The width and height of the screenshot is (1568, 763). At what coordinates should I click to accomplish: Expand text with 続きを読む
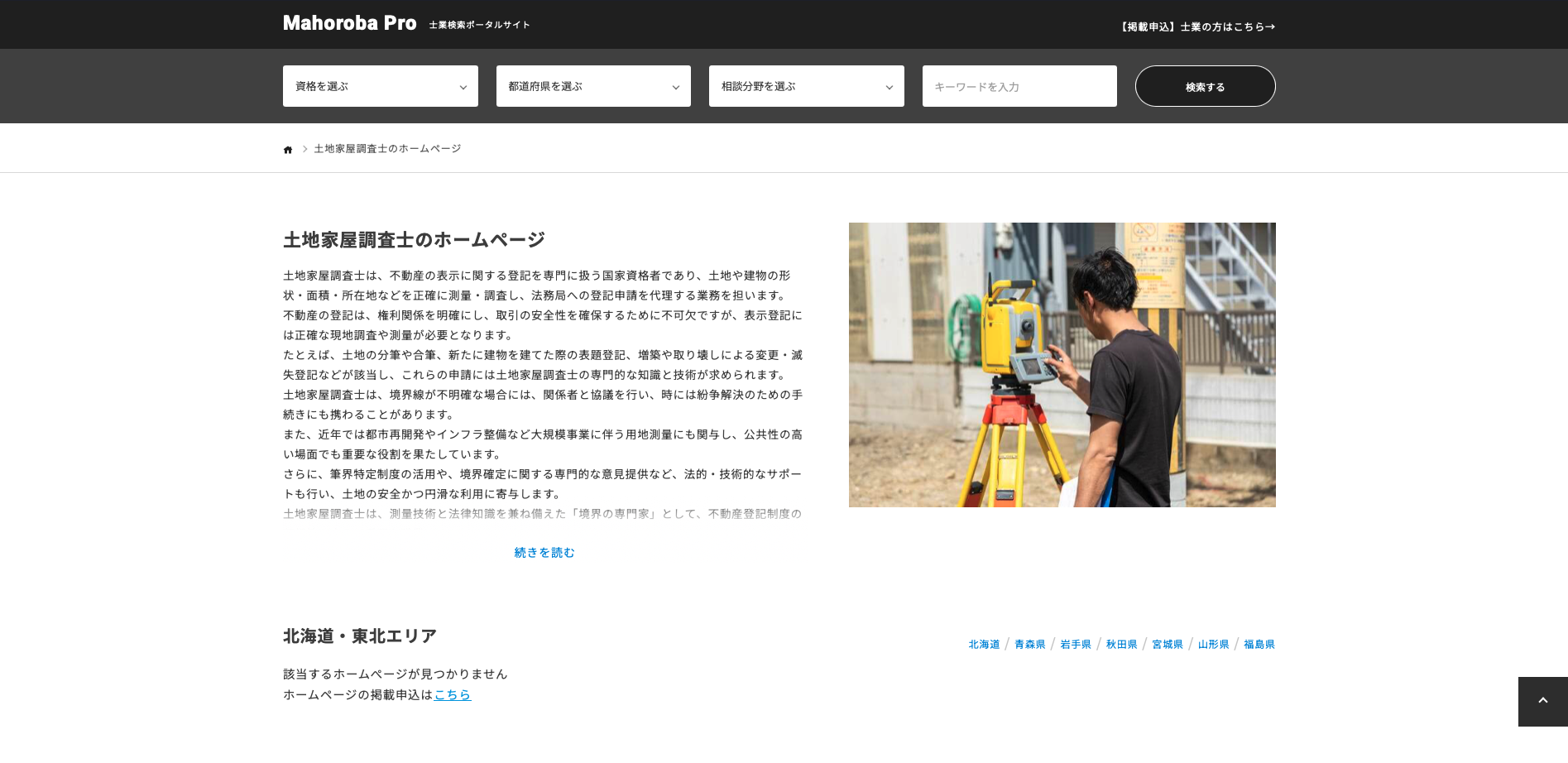tap(544, 552)
